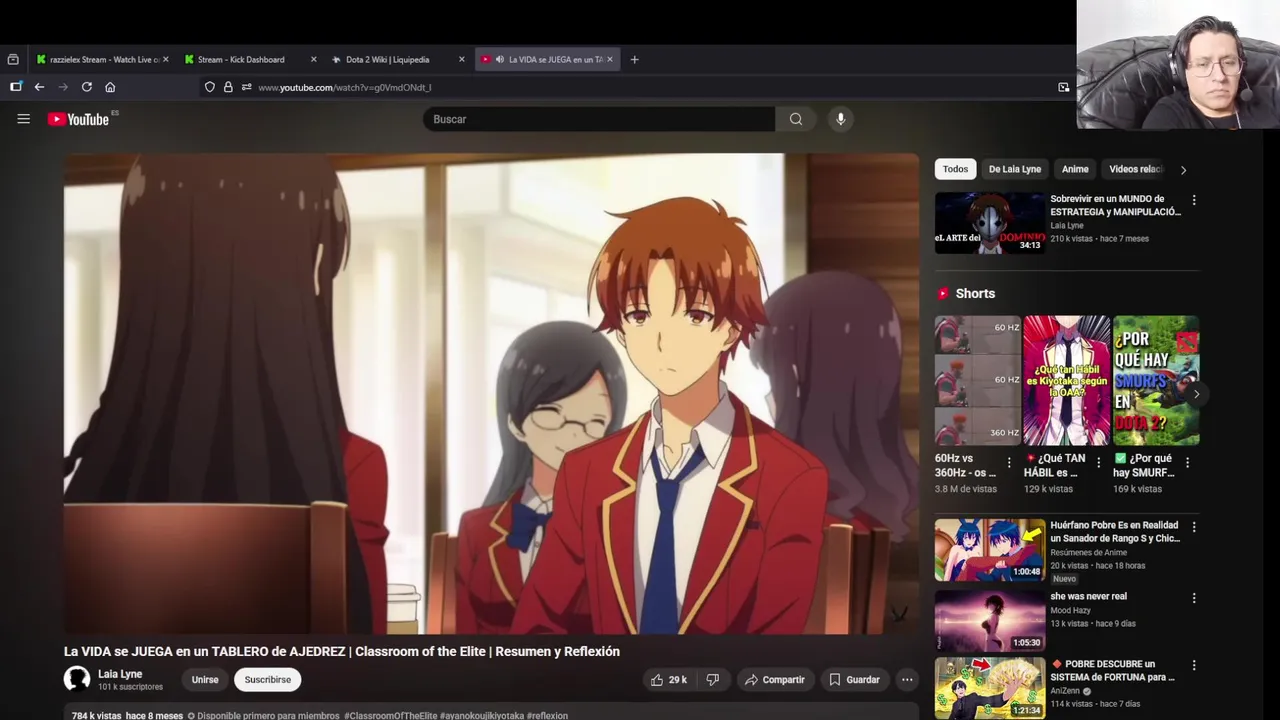Image resolution: width=1280 pixels, height=720 pixels.
Task: Open options for Huérfano Pobre video
Action: tap(1194, 526)
